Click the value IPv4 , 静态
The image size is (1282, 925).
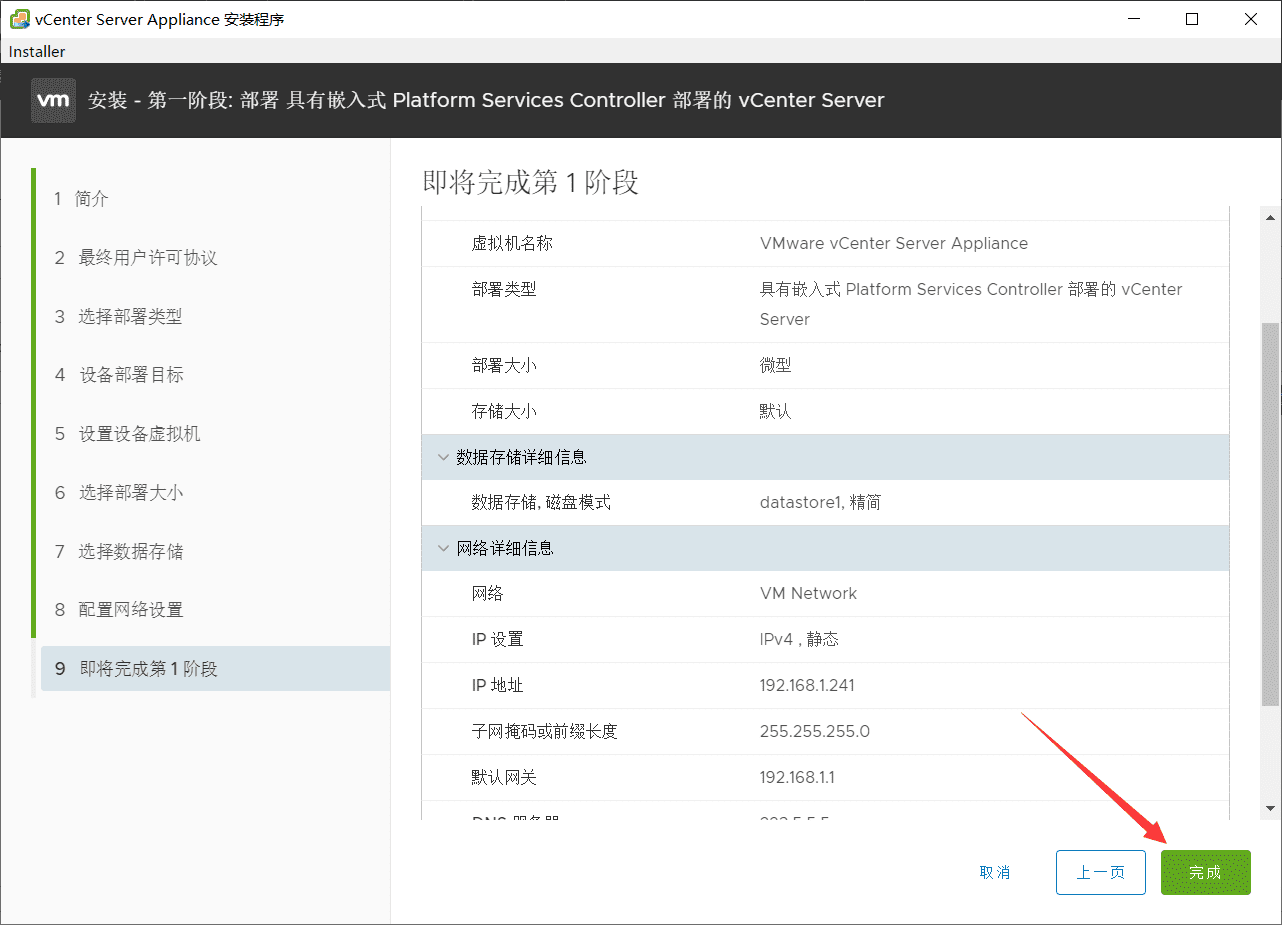click(x=800, y=639)
